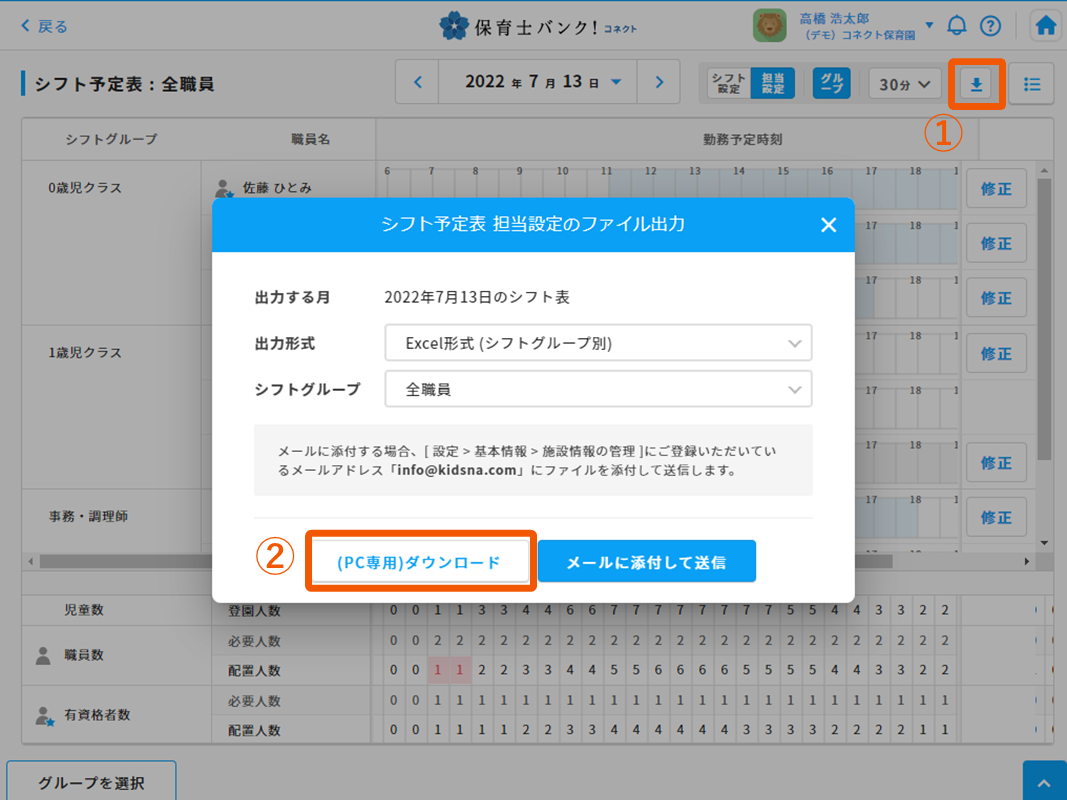Expand the シフトグループ 全職員 dropdown

(598, 390)
